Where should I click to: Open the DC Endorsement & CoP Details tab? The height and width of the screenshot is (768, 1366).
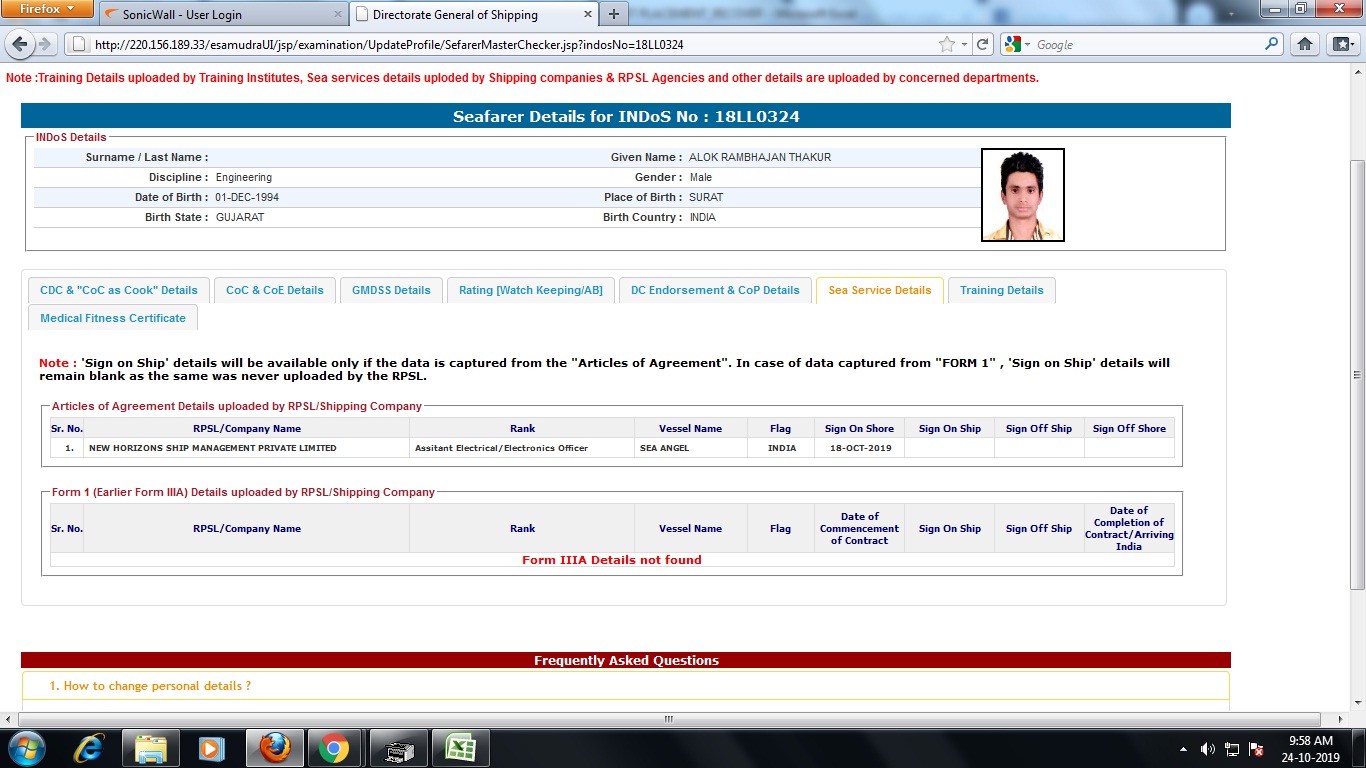715,290
